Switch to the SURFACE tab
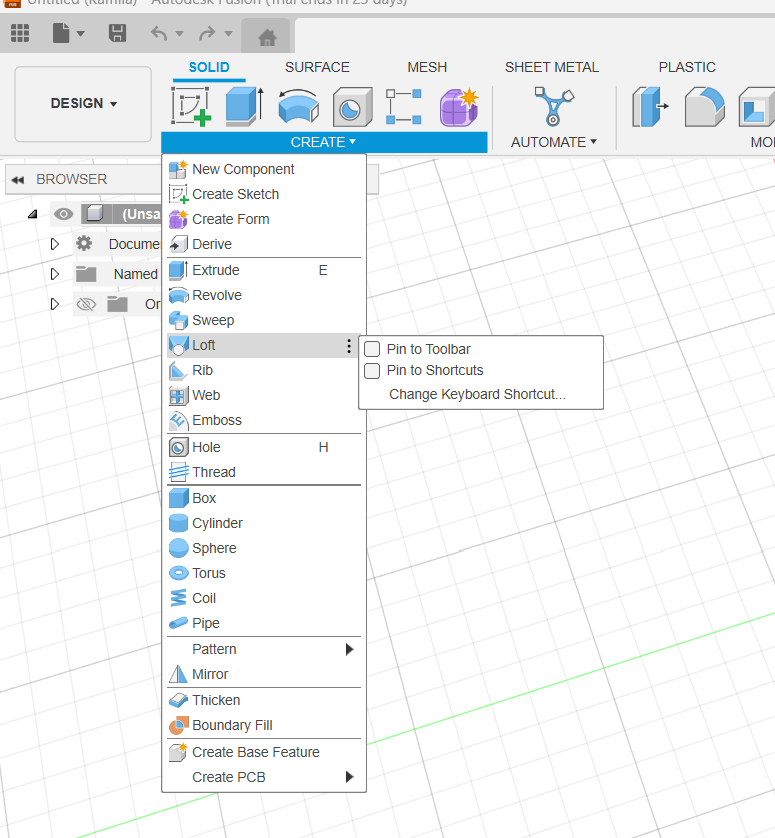 click(x=317, y=67)
